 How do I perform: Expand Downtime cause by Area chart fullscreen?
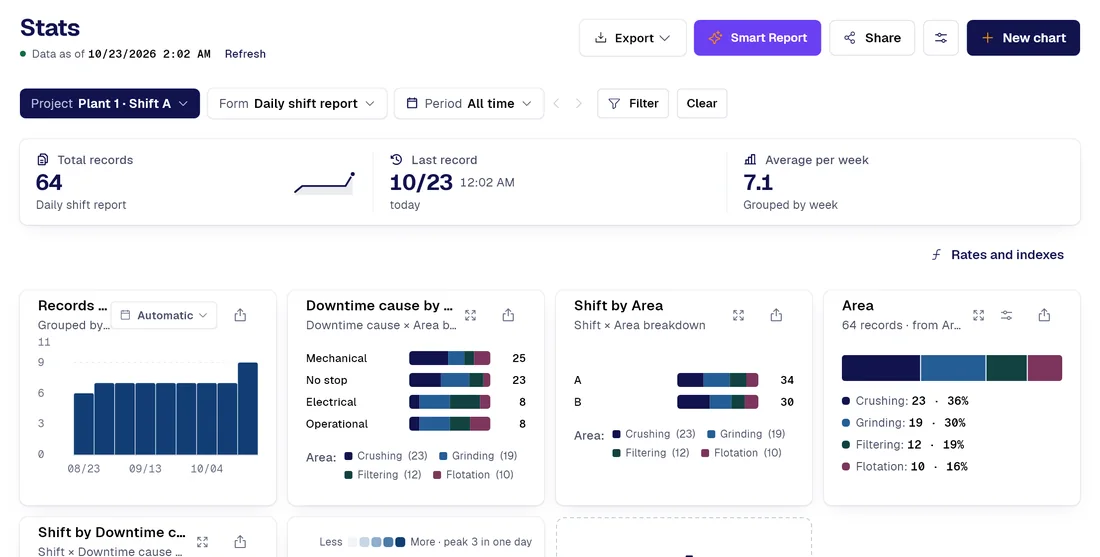471,315
